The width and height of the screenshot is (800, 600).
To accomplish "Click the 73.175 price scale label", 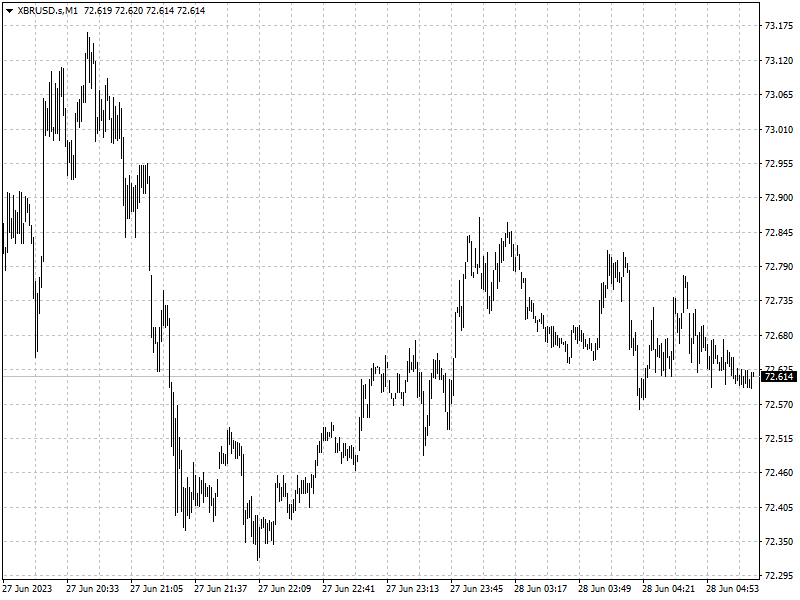I will [x=779, y=26].
